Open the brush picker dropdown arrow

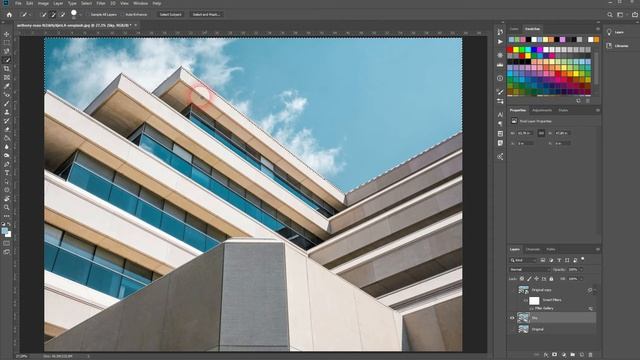80,15
